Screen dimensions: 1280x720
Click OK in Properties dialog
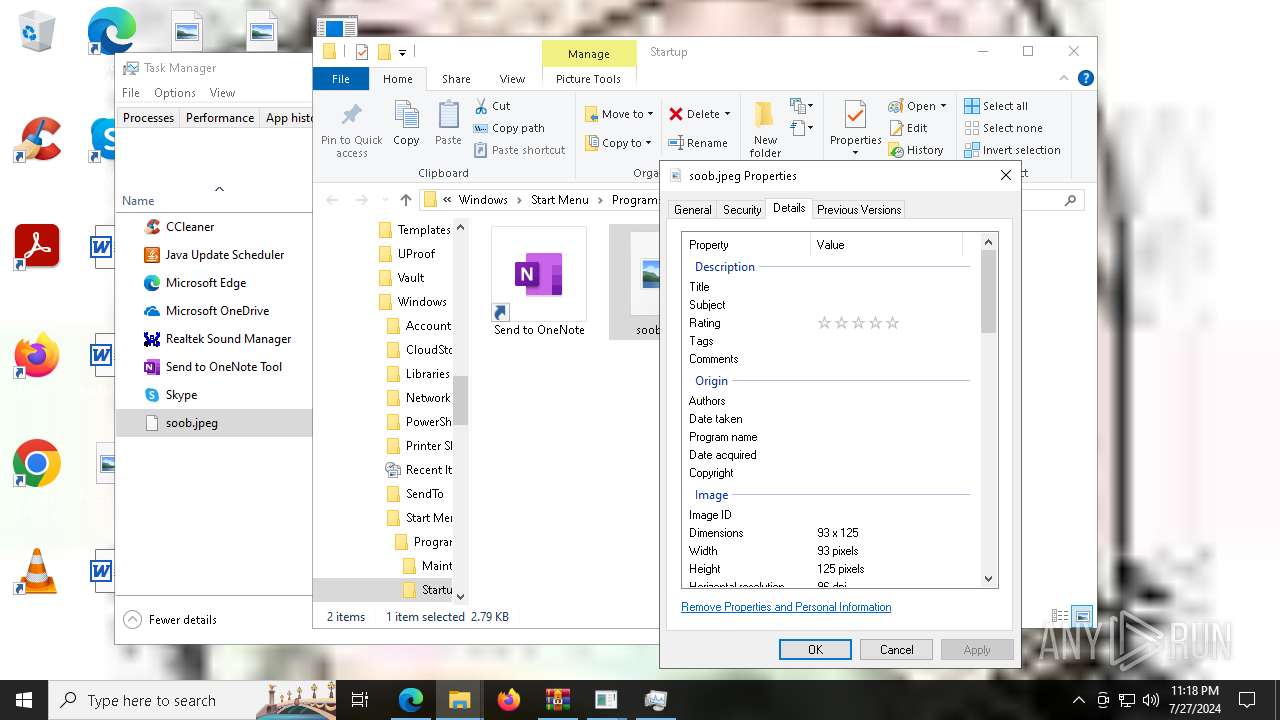click(x=815, y=650)
